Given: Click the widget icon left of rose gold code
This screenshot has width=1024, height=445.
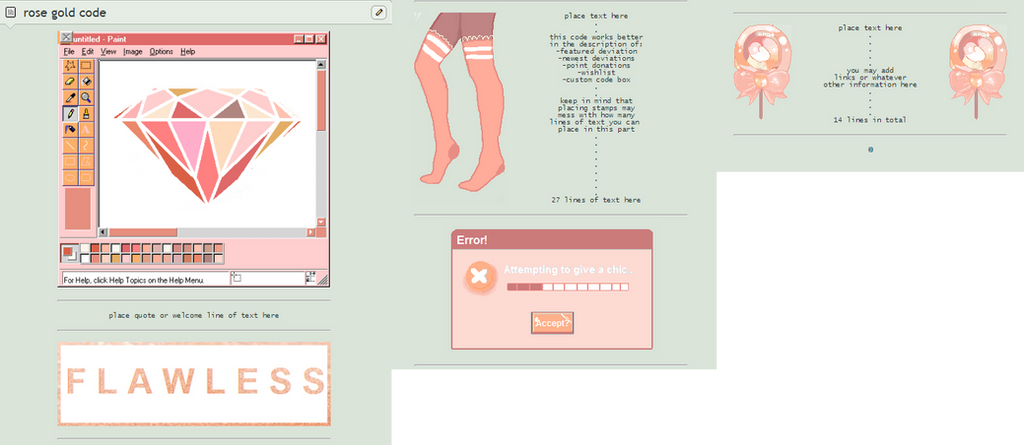Looking at the screenshot, I should pos(10,13).
